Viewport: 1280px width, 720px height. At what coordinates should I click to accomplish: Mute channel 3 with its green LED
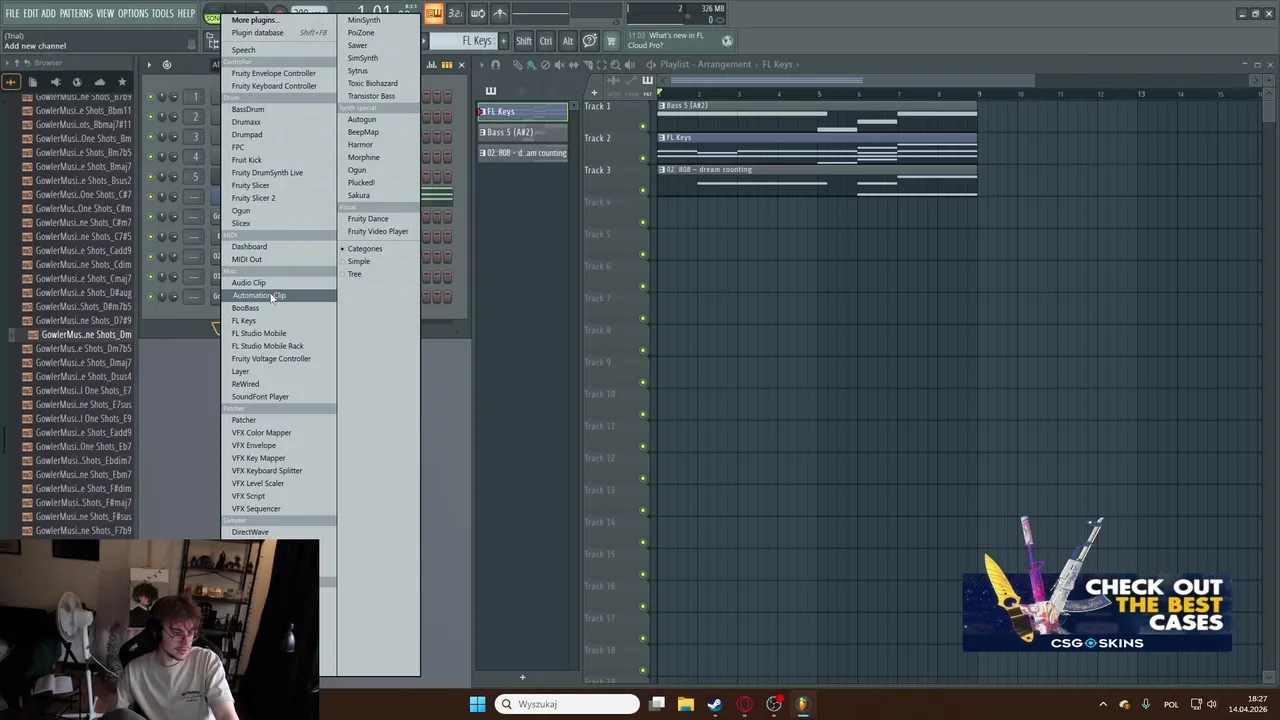click(x=151, y=136)
